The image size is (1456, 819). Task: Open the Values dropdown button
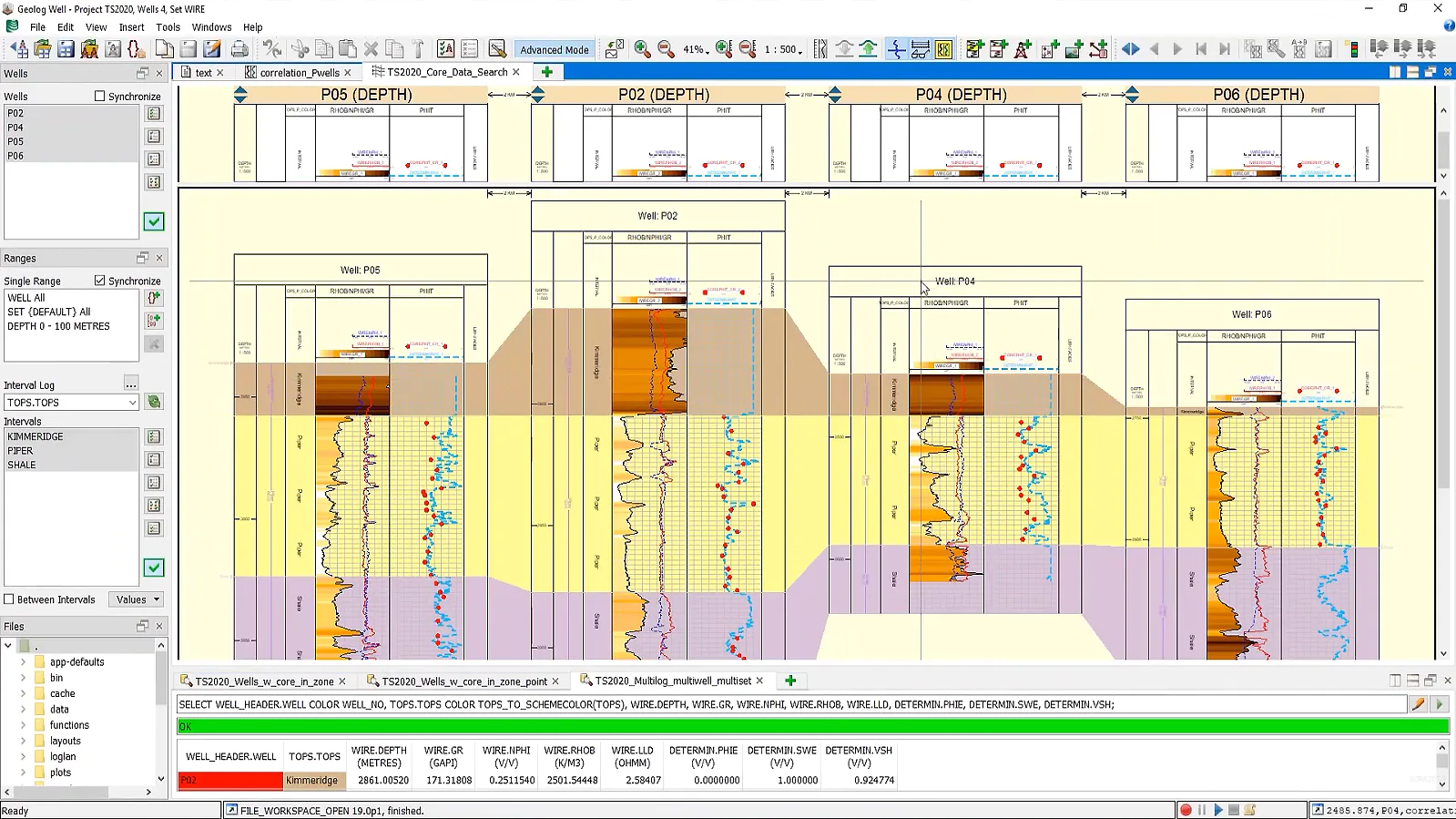pyautogui.click(x=137, y=599)
